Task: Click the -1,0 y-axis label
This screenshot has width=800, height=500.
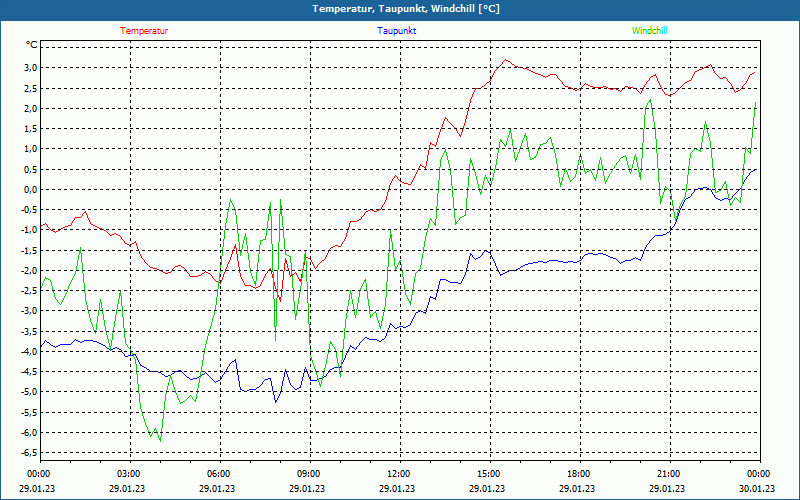Action: (x=30, y=230)
